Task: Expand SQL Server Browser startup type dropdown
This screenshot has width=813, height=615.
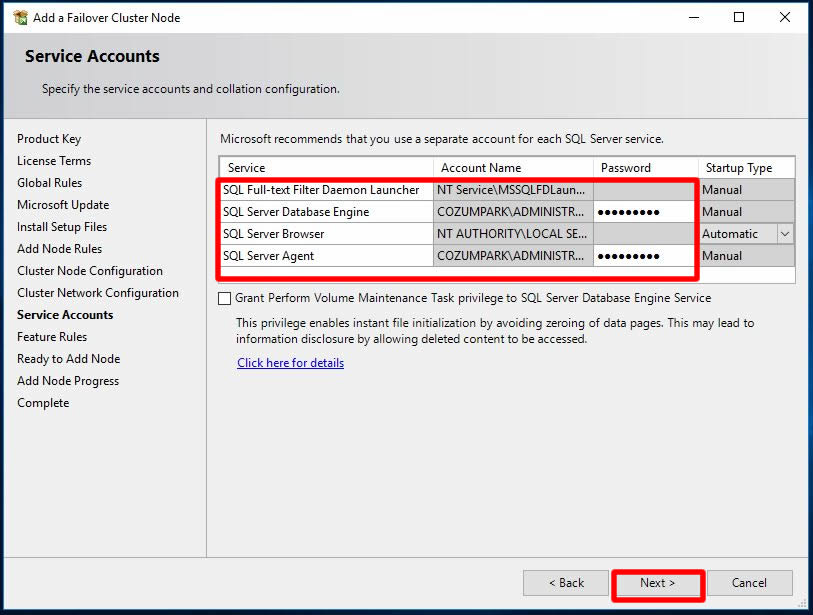Action: [x=785, y=234]
